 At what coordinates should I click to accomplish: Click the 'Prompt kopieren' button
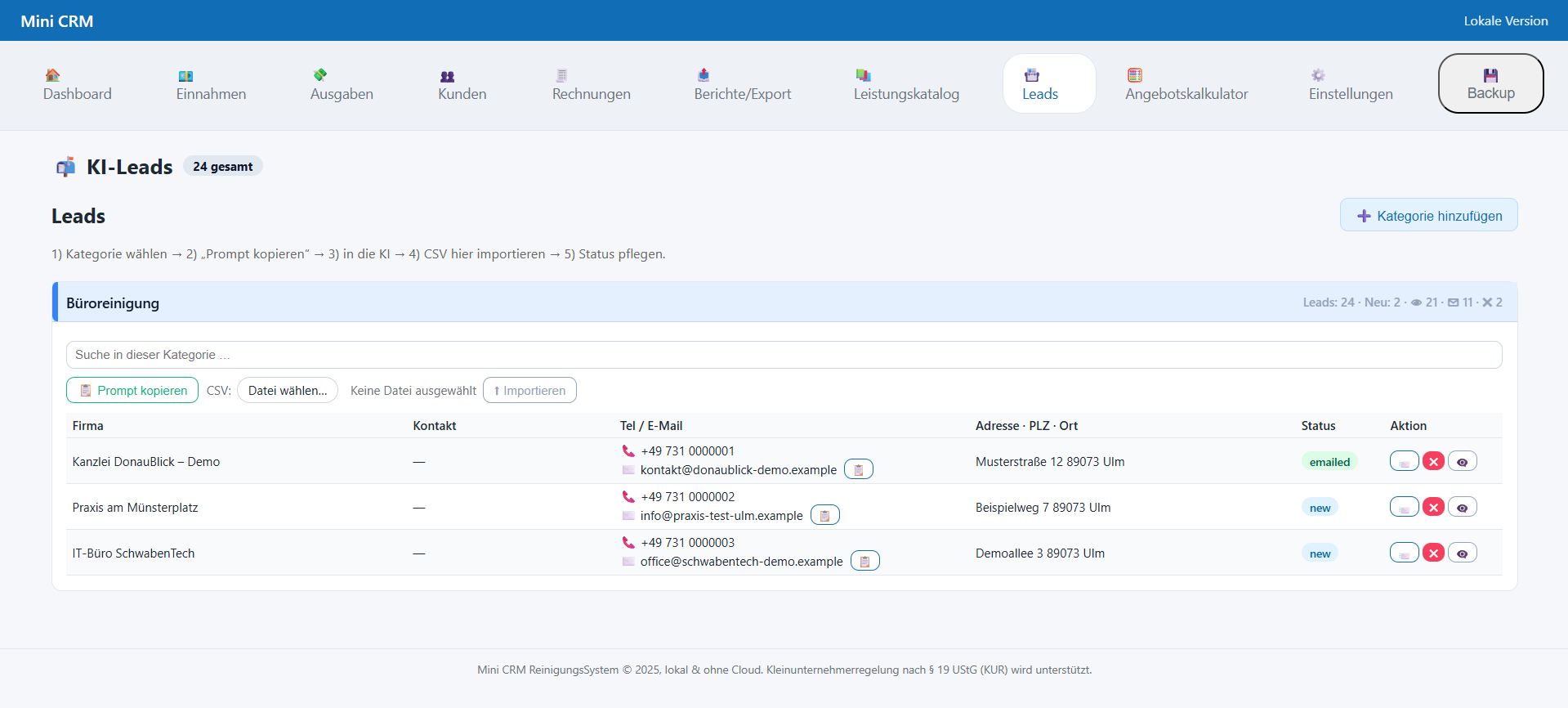[x=132, y=391]
